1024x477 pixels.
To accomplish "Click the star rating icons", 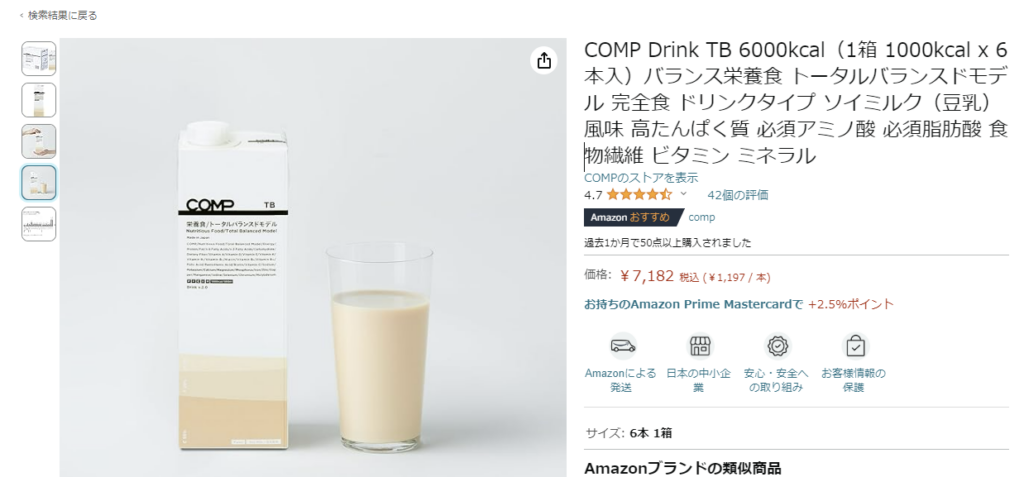I will coord(639,195).
